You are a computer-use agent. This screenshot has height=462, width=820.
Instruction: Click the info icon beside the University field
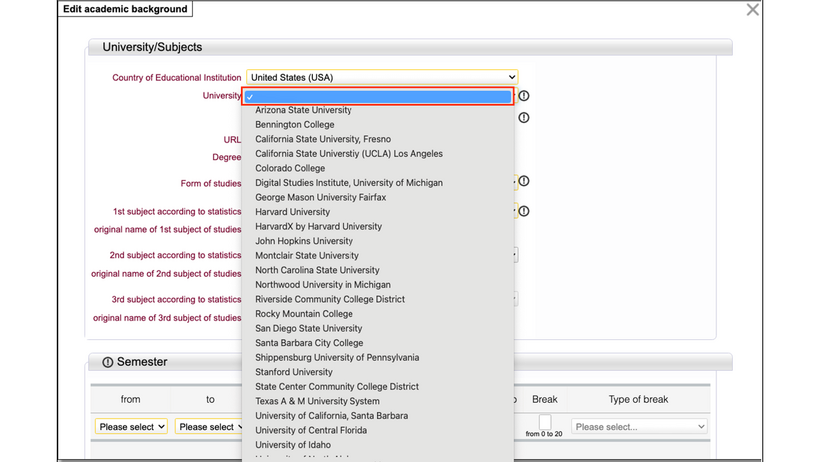pos(524,96)
